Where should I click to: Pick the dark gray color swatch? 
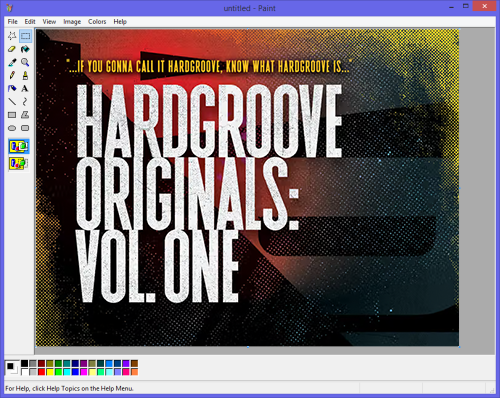(x=33, y=363)
